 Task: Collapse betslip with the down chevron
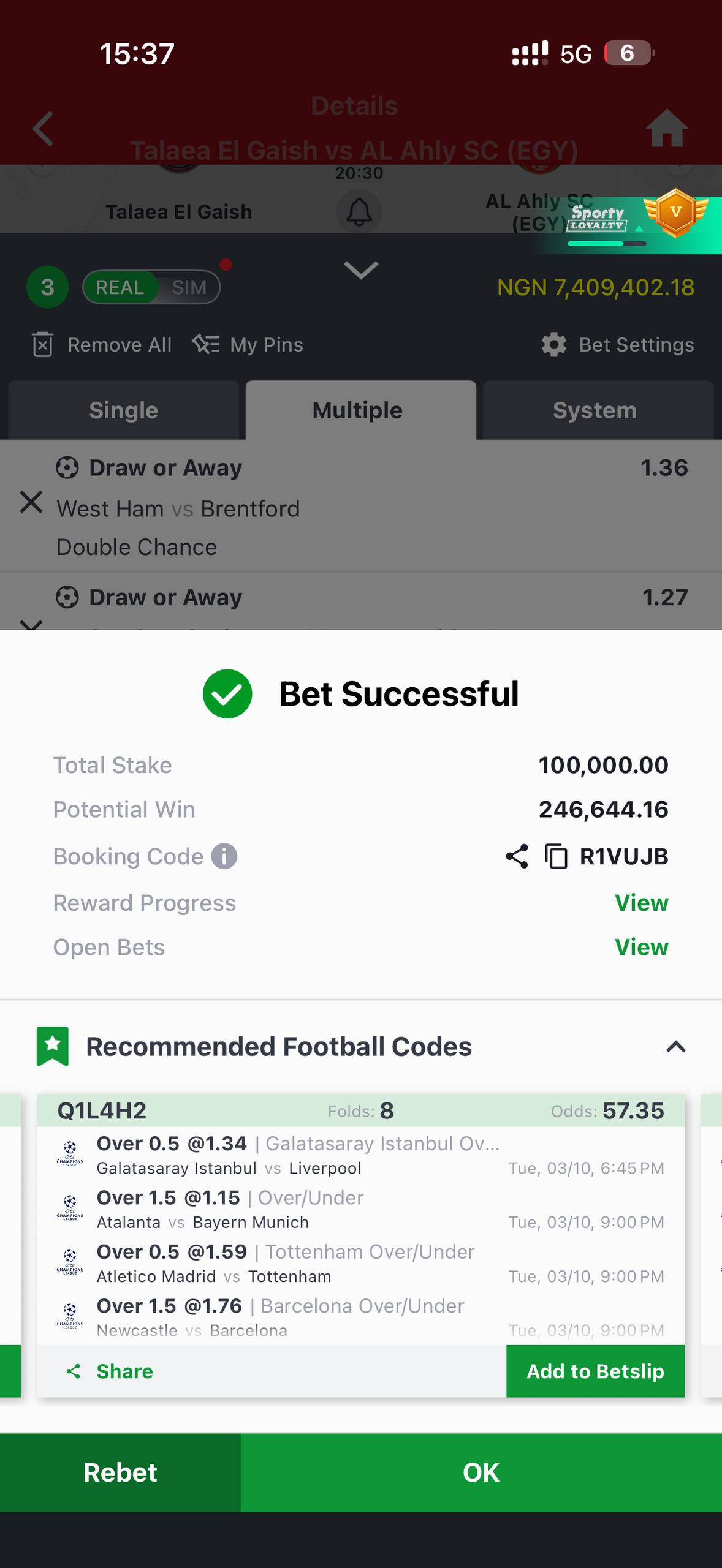point(361,269)
